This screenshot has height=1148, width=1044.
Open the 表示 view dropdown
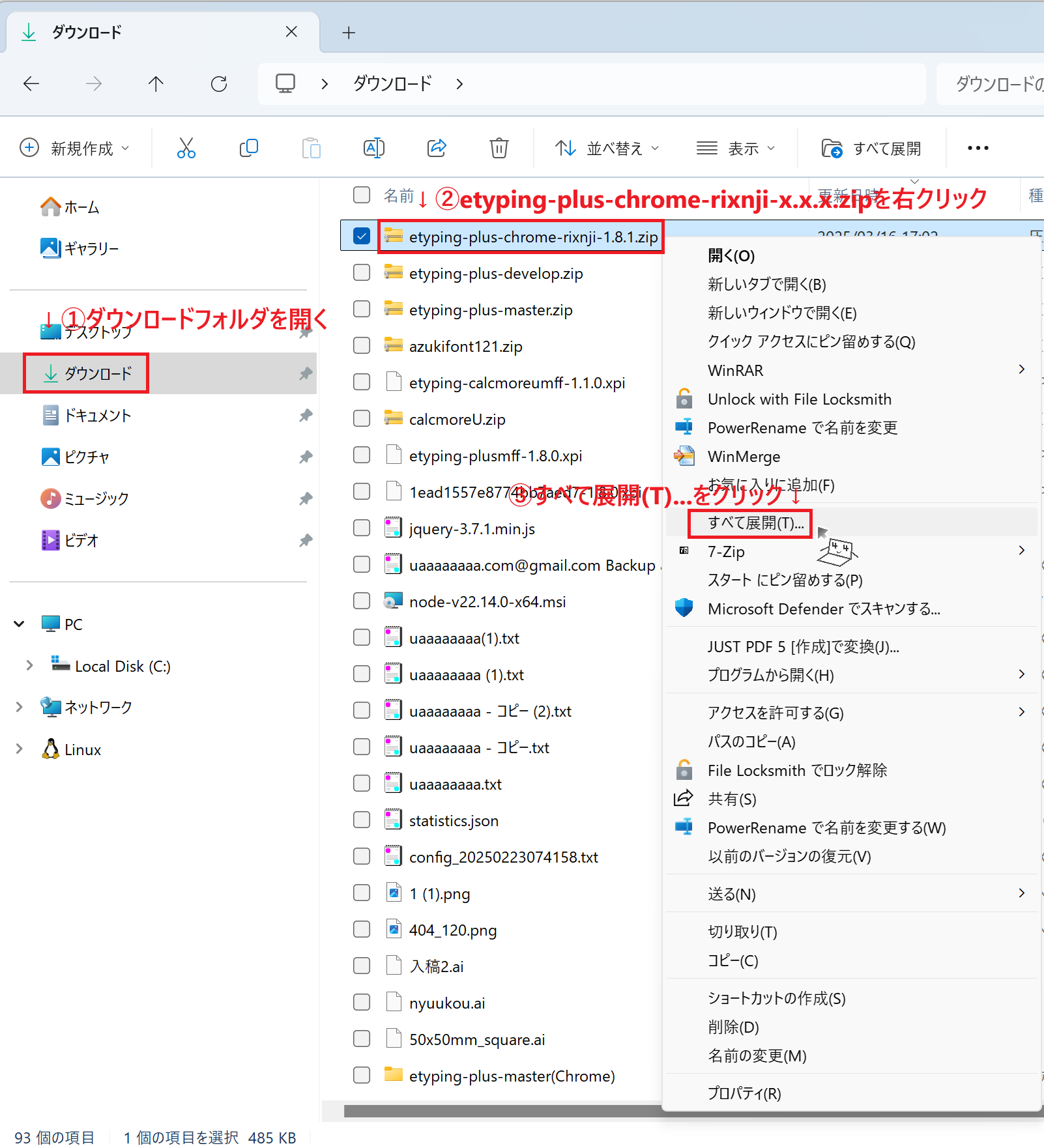736,148
